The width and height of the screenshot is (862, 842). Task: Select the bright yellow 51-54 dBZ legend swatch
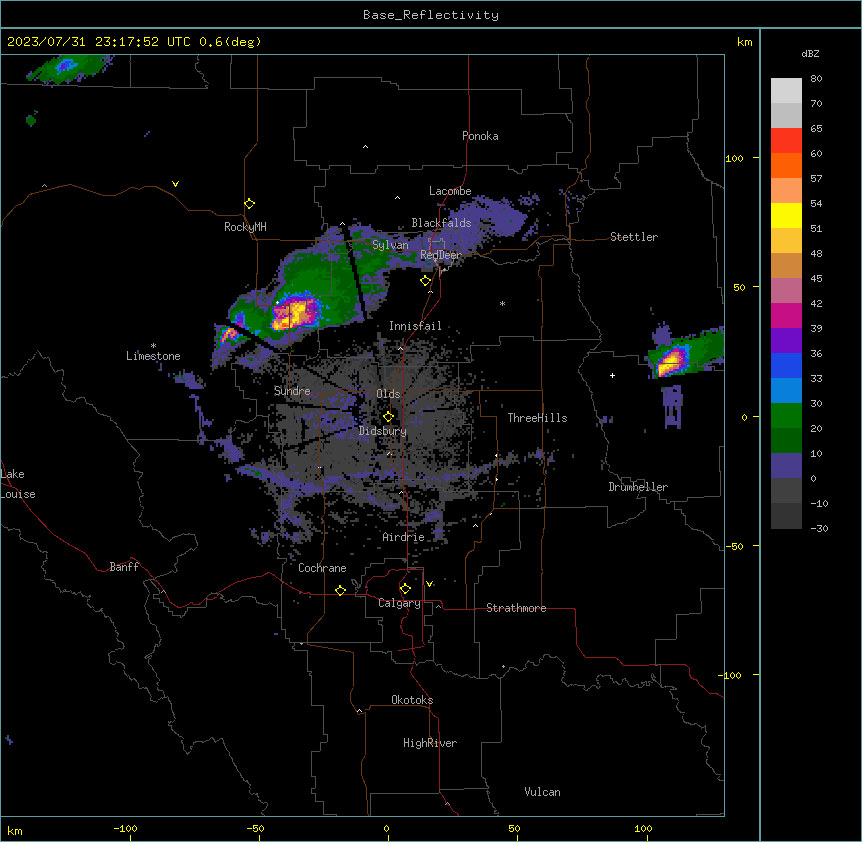[x=786, y=215]
